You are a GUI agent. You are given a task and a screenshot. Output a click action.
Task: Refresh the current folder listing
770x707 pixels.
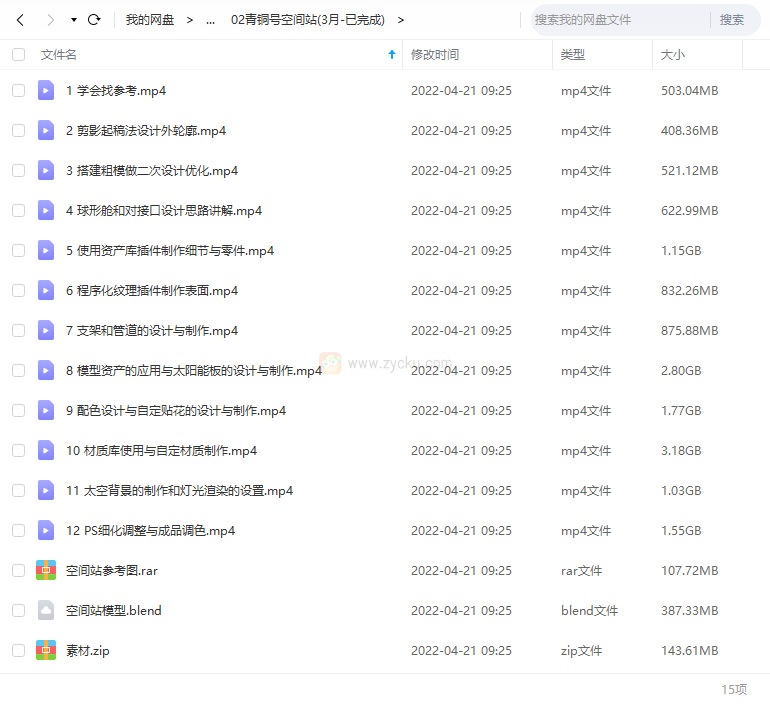(x=94, y=20)
